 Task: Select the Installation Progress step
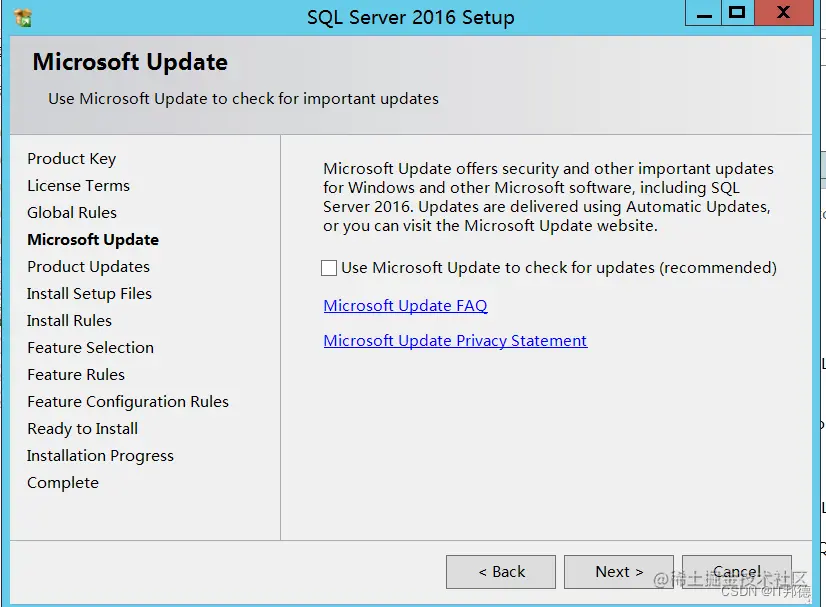click(x=101, y=456)
